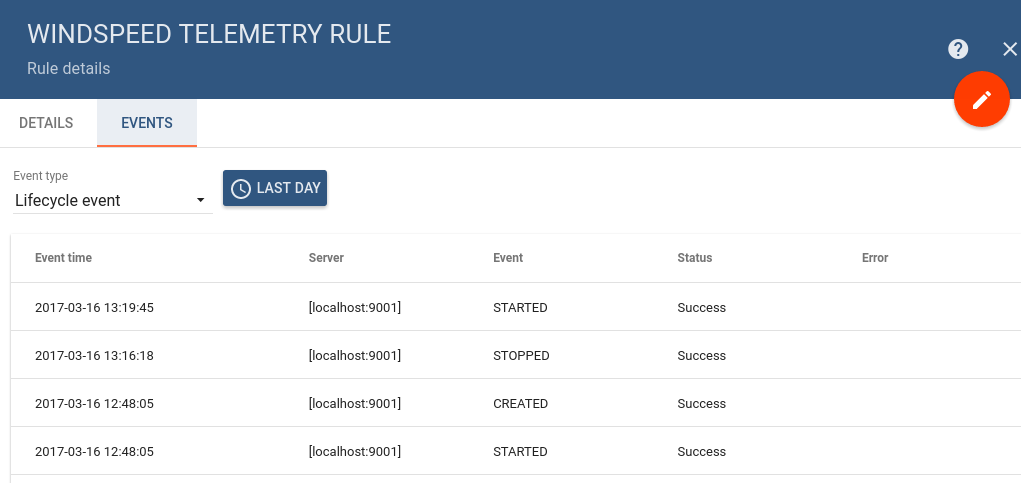The width and height of the screenshot is (1021, 483).
Task: Click the Status column header
Action: click(694, 257)
